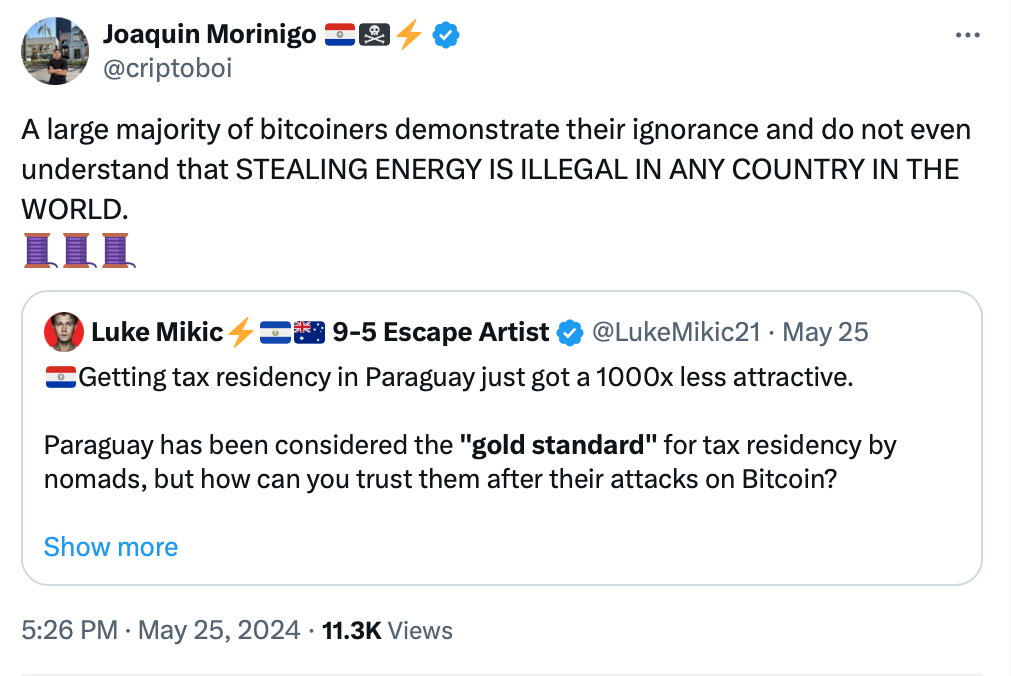Open the @criptoboi handle link

pyautogui.click(x=168, y=68)
